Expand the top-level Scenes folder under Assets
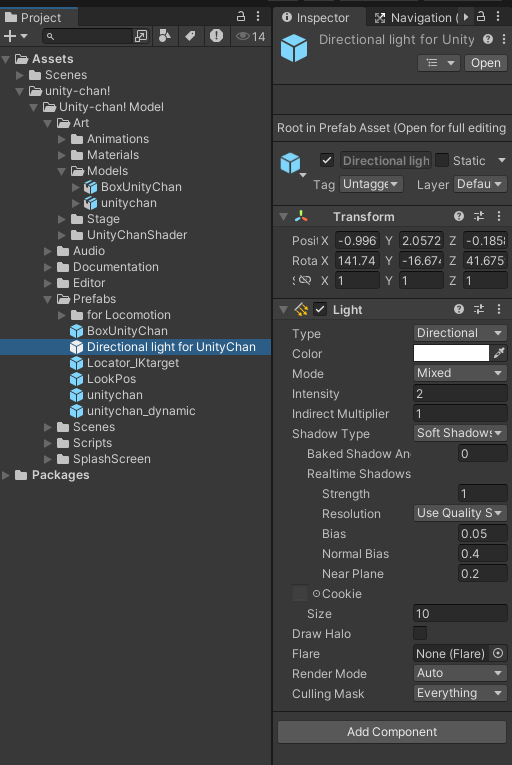 (x=20, y=75)
